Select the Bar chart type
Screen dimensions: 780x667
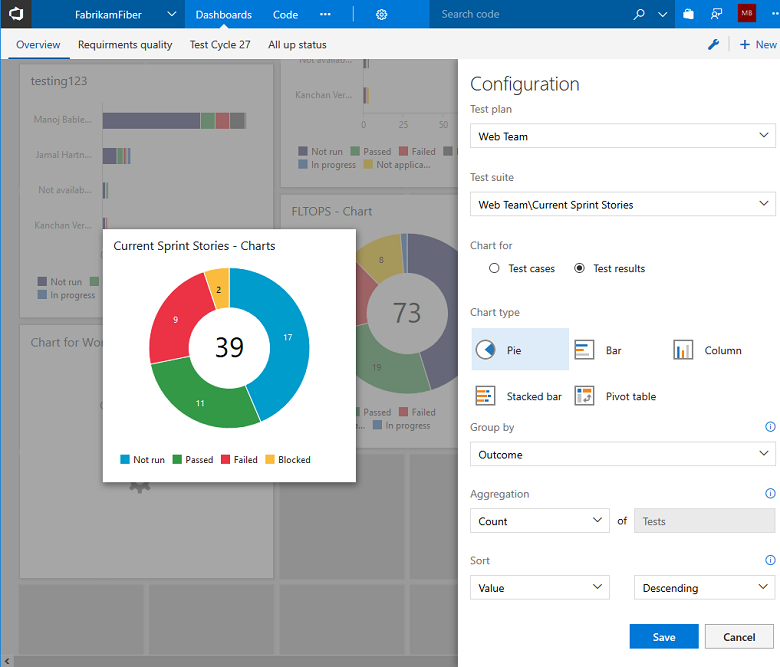pos(598,350)
